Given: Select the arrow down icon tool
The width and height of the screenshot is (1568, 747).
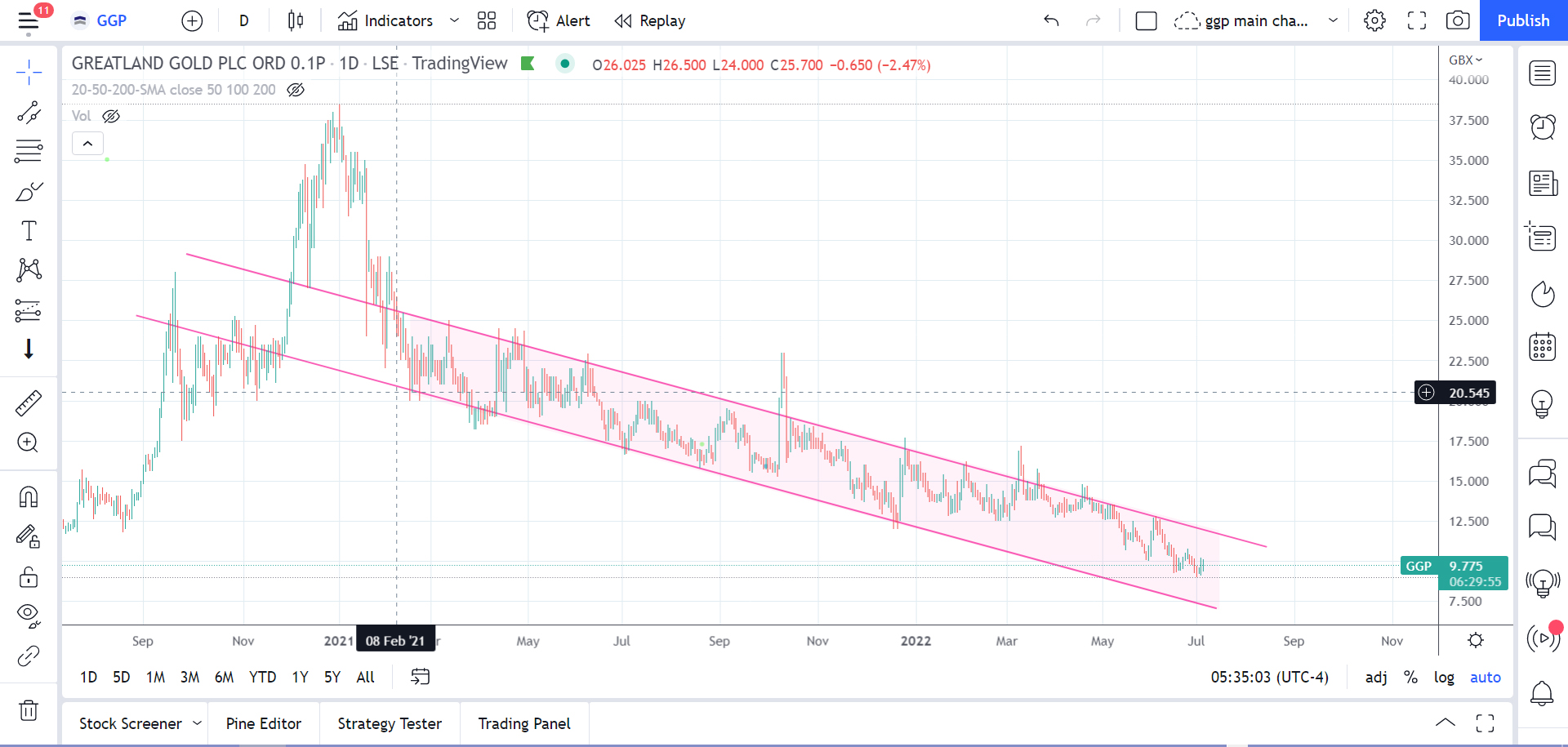Looking at the screenshot, I should pyautogui.click(x=29, y=349).
